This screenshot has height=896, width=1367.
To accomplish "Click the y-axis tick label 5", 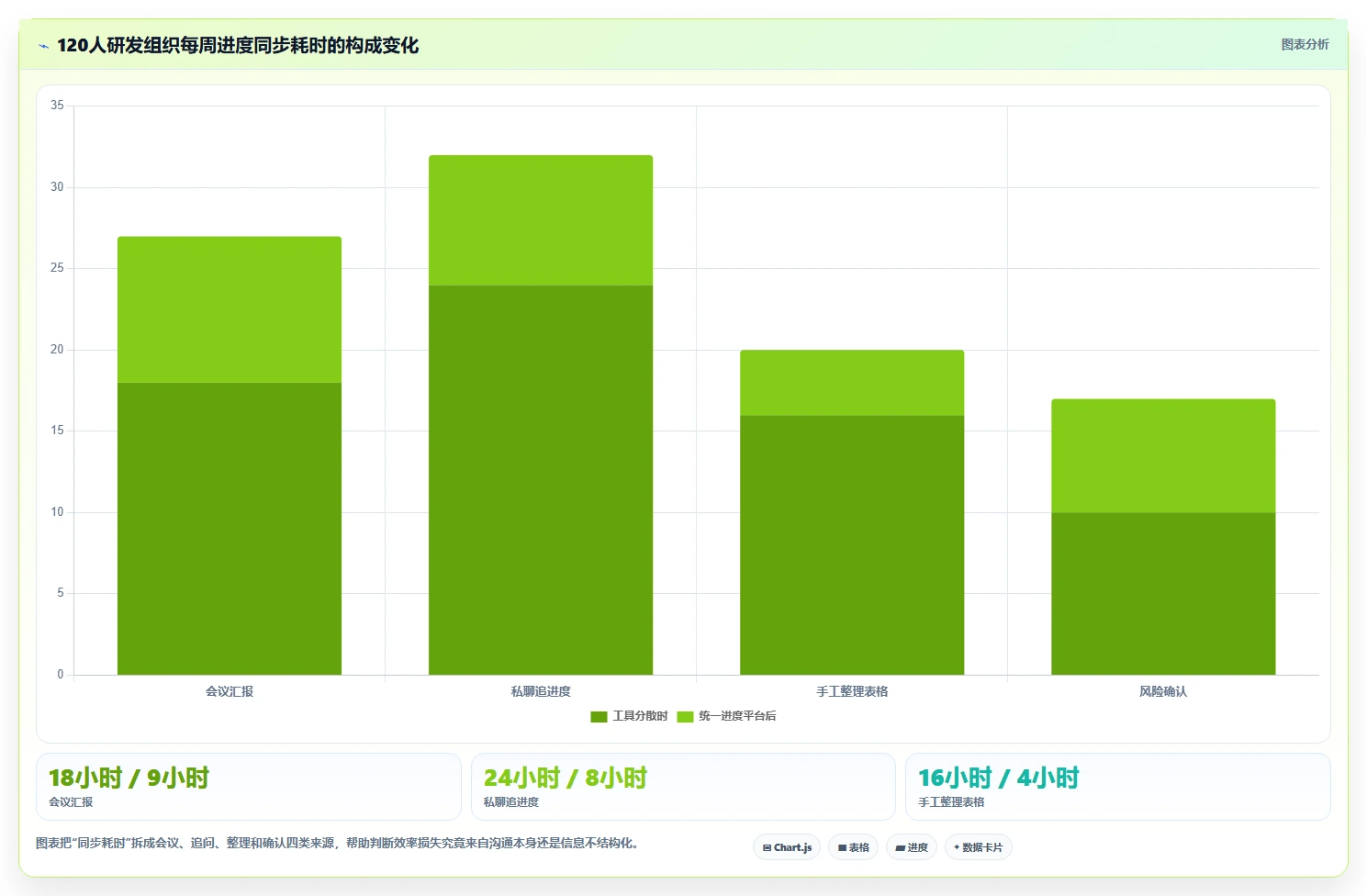I will 61,593.
